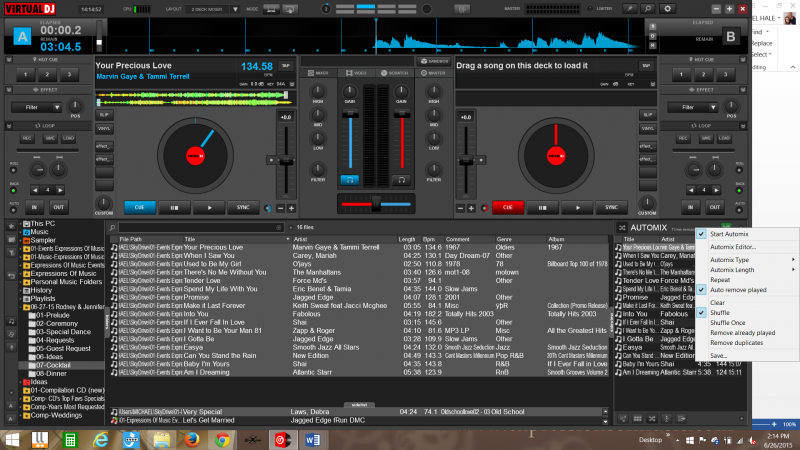Click the browser search field
Viewport: 800px width, 450px height.
[x=201, y=228]
